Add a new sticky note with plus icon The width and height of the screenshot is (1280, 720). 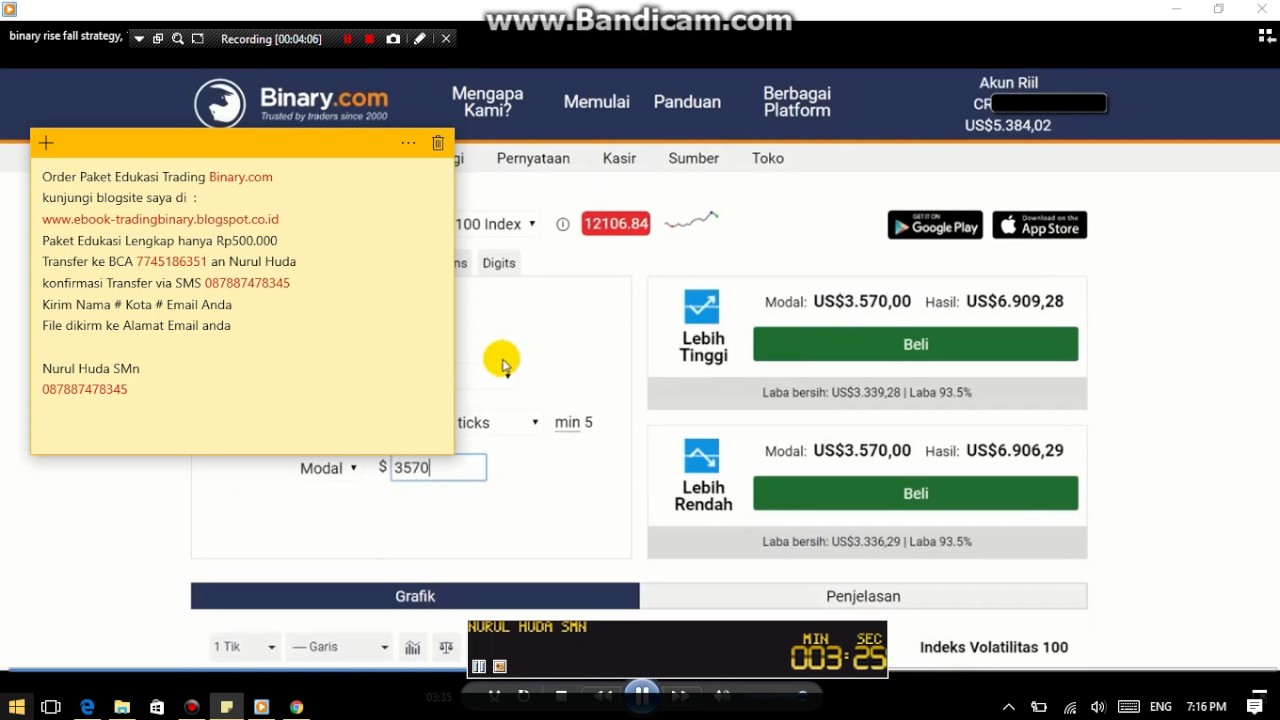(x=46, y=143)
